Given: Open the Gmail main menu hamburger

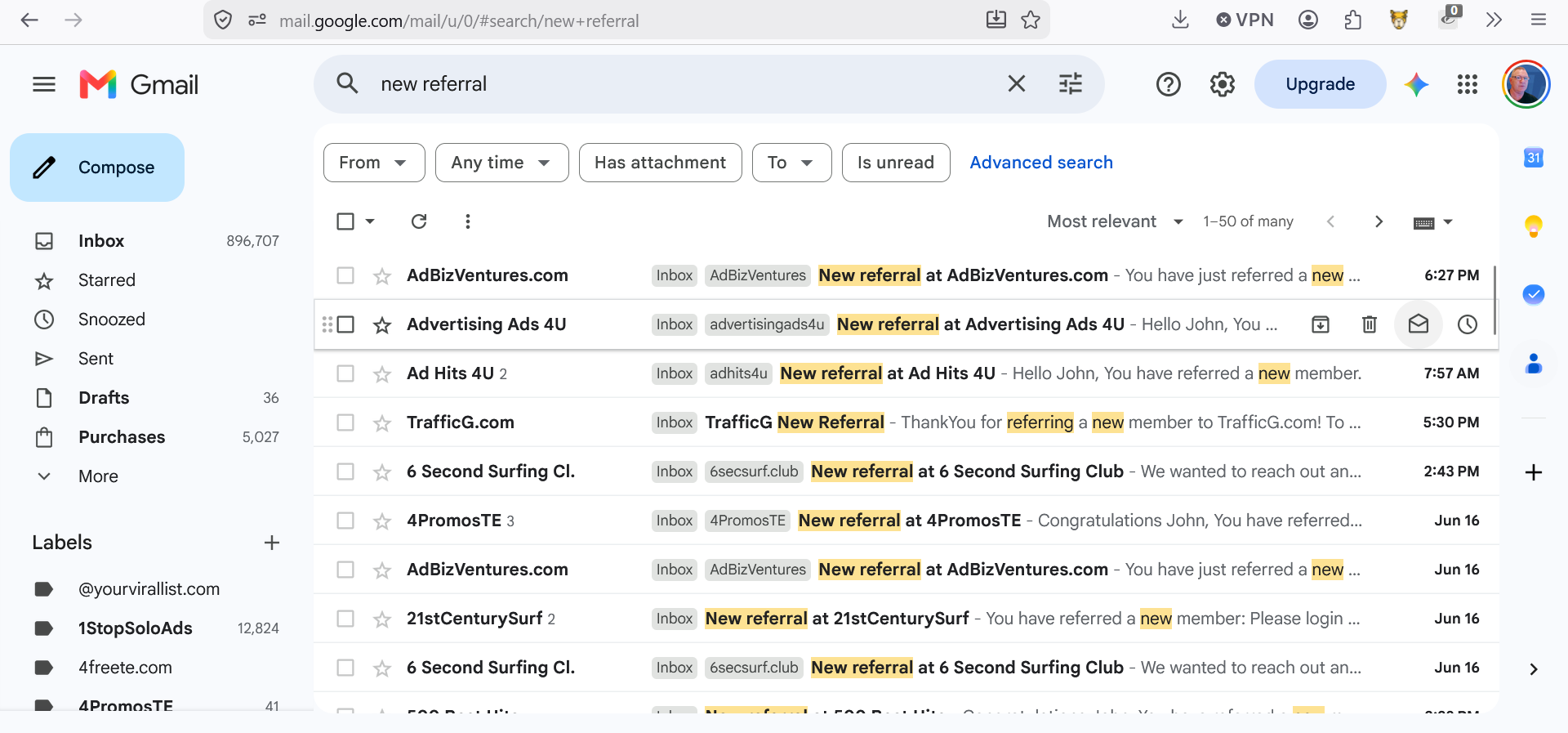Looking at the screenshot, I should (x=44, y=84).
